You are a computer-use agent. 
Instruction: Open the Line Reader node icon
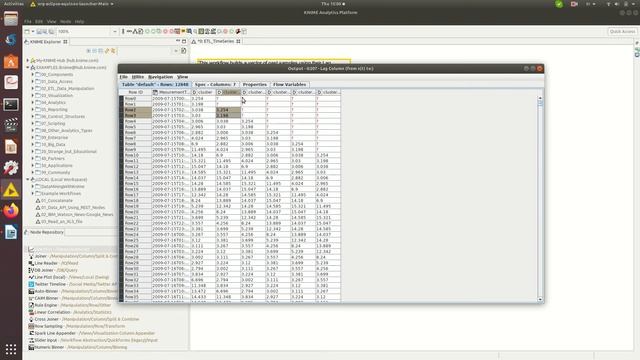[31, 263]
